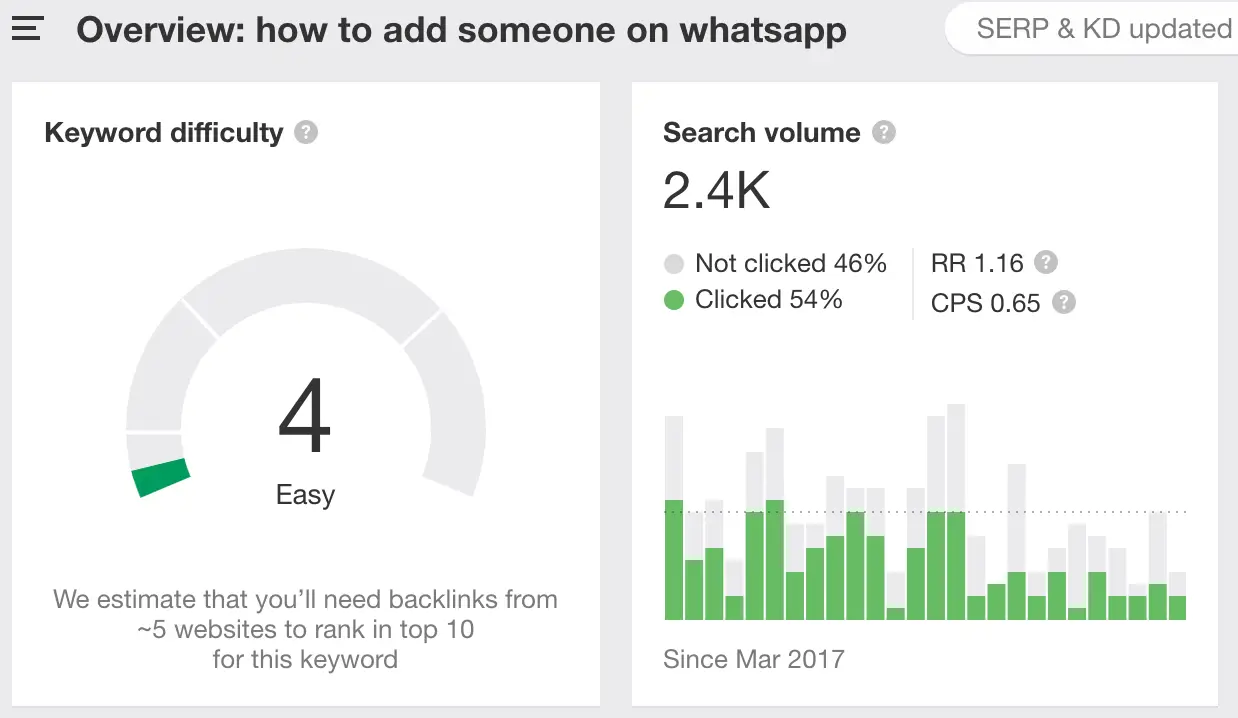Click the Keyword difficulty help icon
Screen dimensions: 1238x718
point(307,132)
